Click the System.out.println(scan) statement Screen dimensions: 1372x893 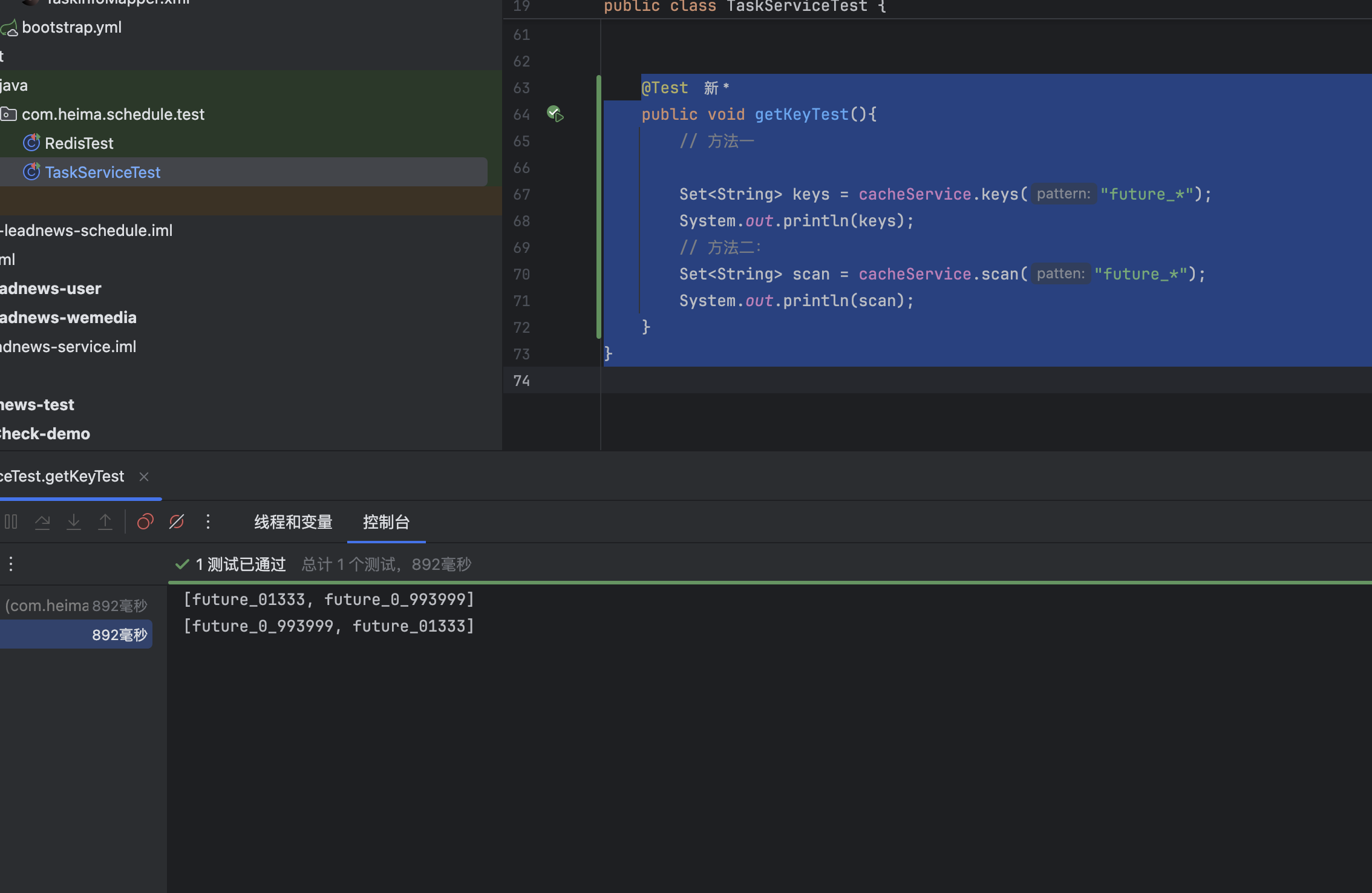coord(796,301)
